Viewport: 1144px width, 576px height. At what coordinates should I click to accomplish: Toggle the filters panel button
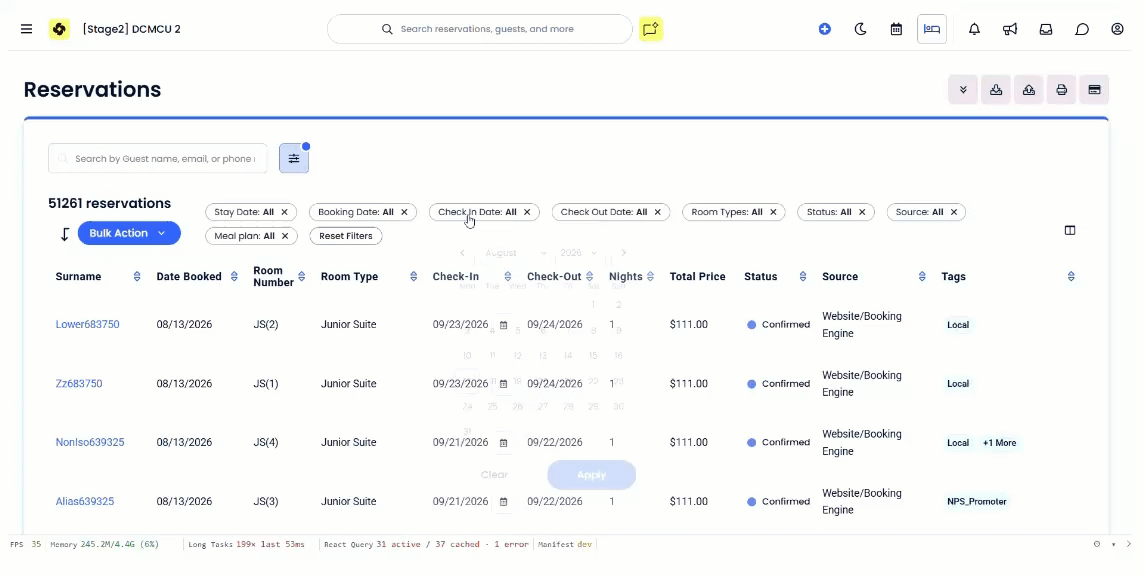tap(294, 158)
